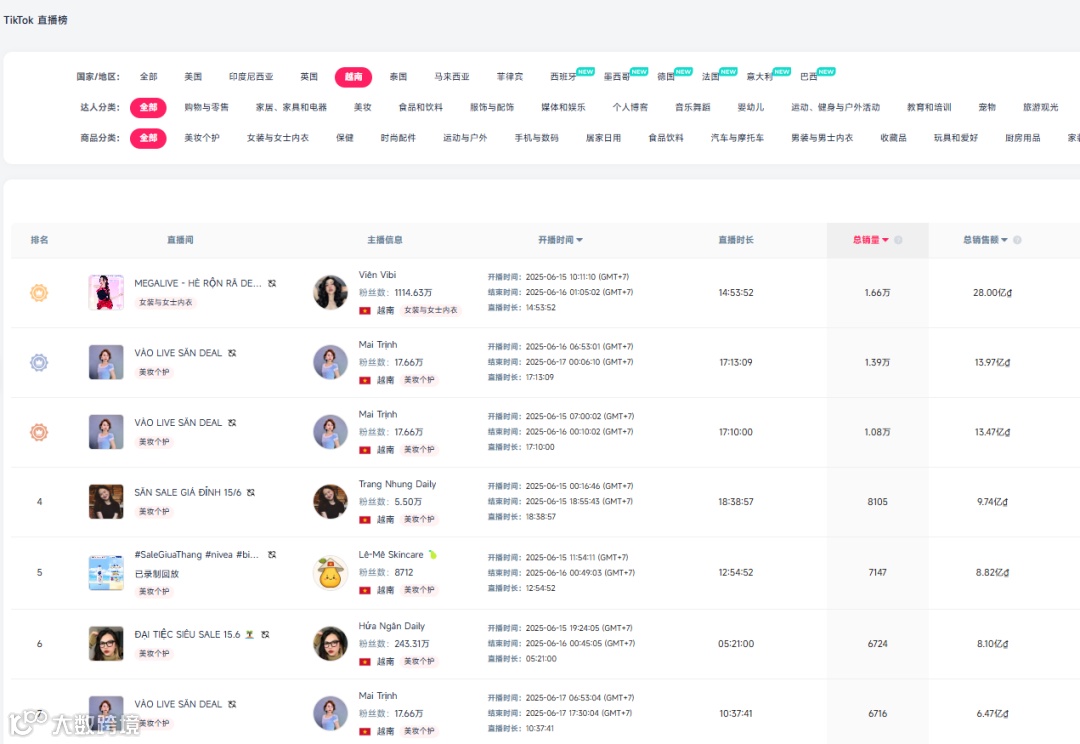Filter creators by 购物与零售
The height and width of the screenshot is (744, 1080).
207,107
